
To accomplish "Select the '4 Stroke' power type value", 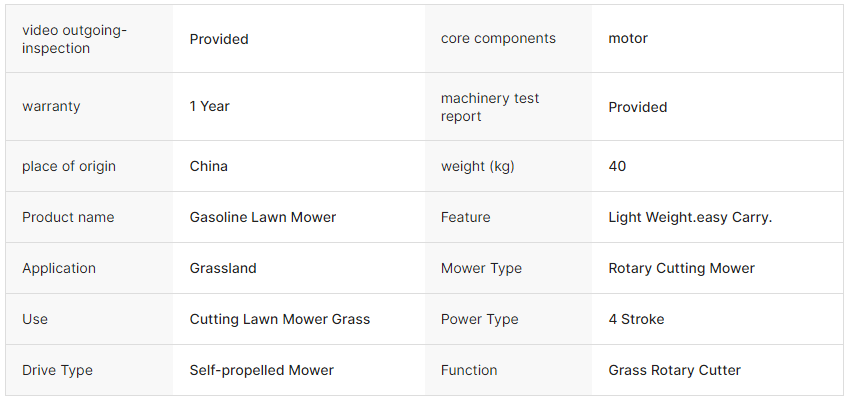I will point(636,319).
